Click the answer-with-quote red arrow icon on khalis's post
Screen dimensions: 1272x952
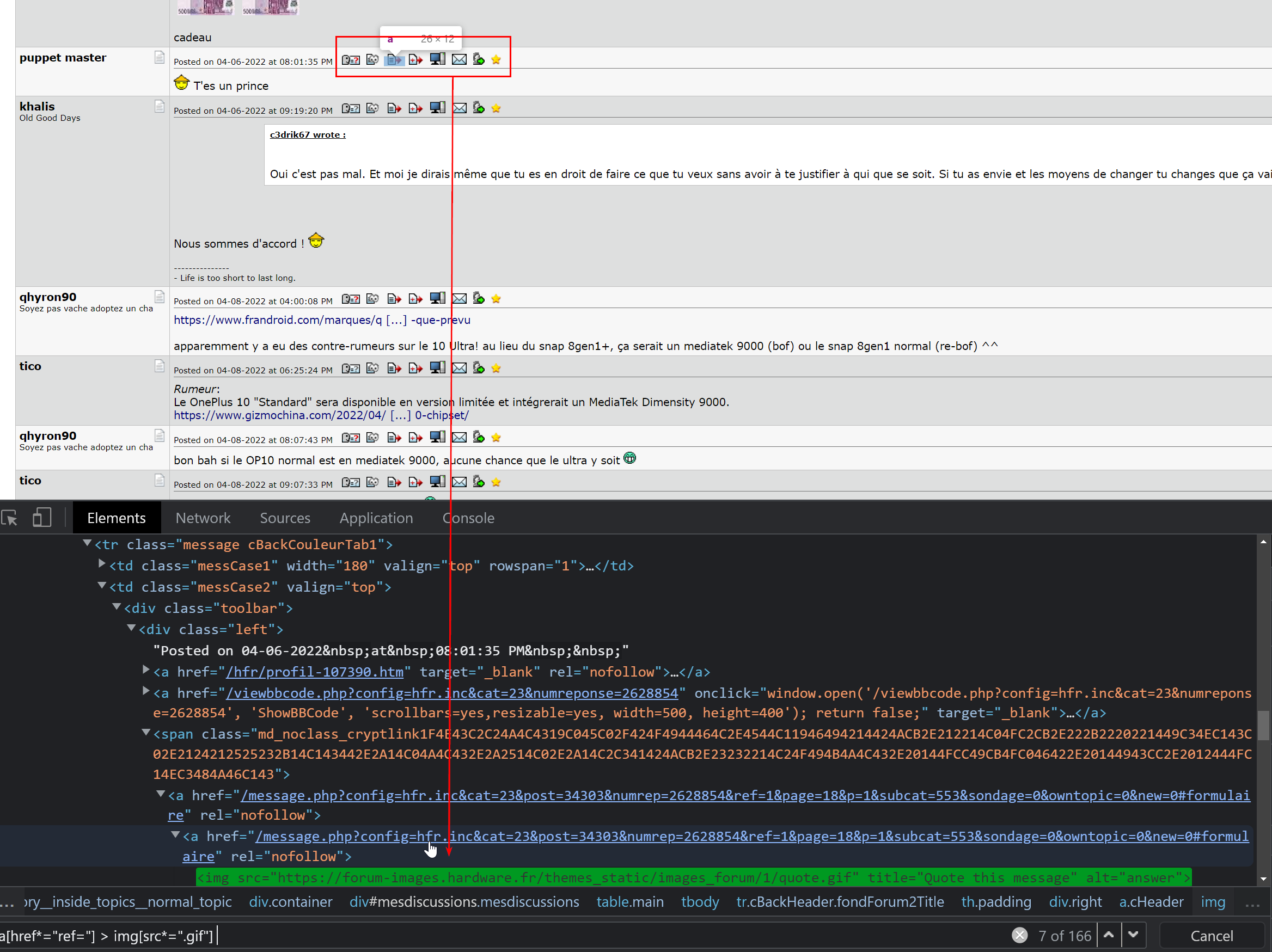tap(415, 108)
